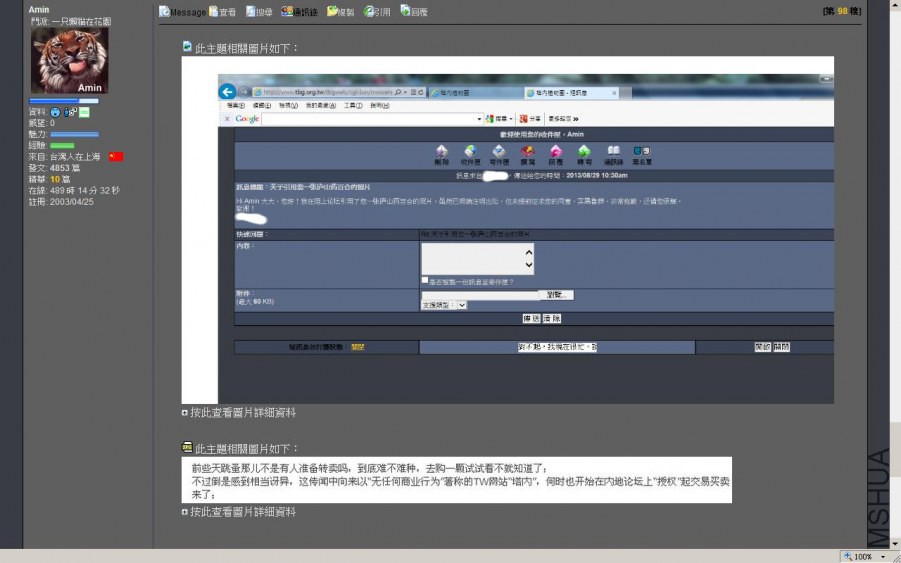Click the China flag icon beside 台灣人在上海

116,157
